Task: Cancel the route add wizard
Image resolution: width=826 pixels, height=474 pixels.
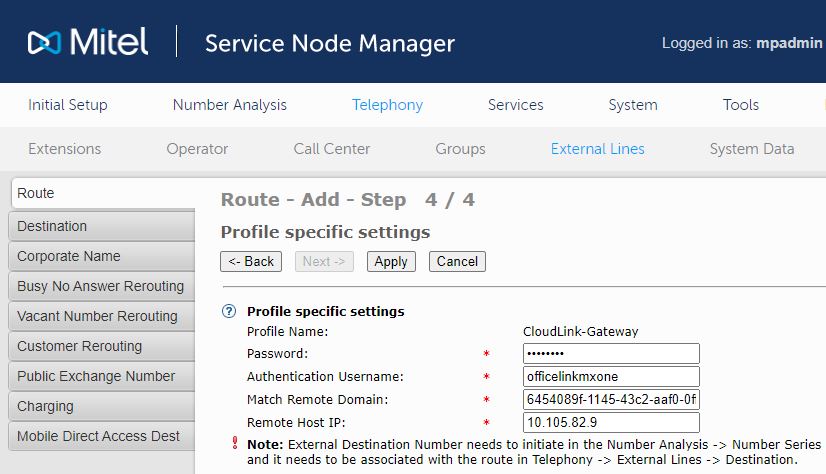Action: 457,262
